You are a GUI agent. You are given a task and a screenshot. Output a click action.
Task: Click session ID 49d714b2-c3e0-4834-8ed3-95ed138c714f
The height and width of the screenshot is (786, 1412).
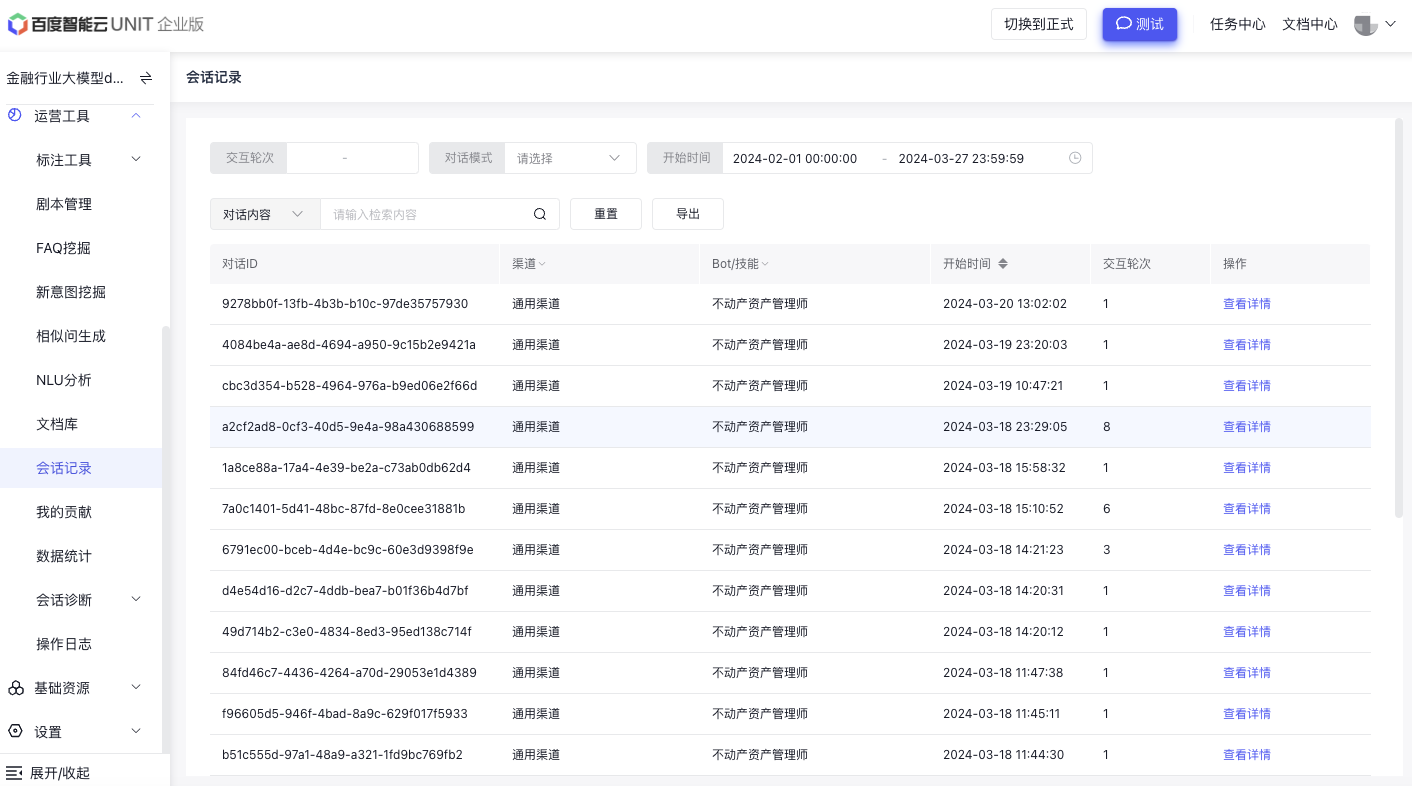point(347,632)
